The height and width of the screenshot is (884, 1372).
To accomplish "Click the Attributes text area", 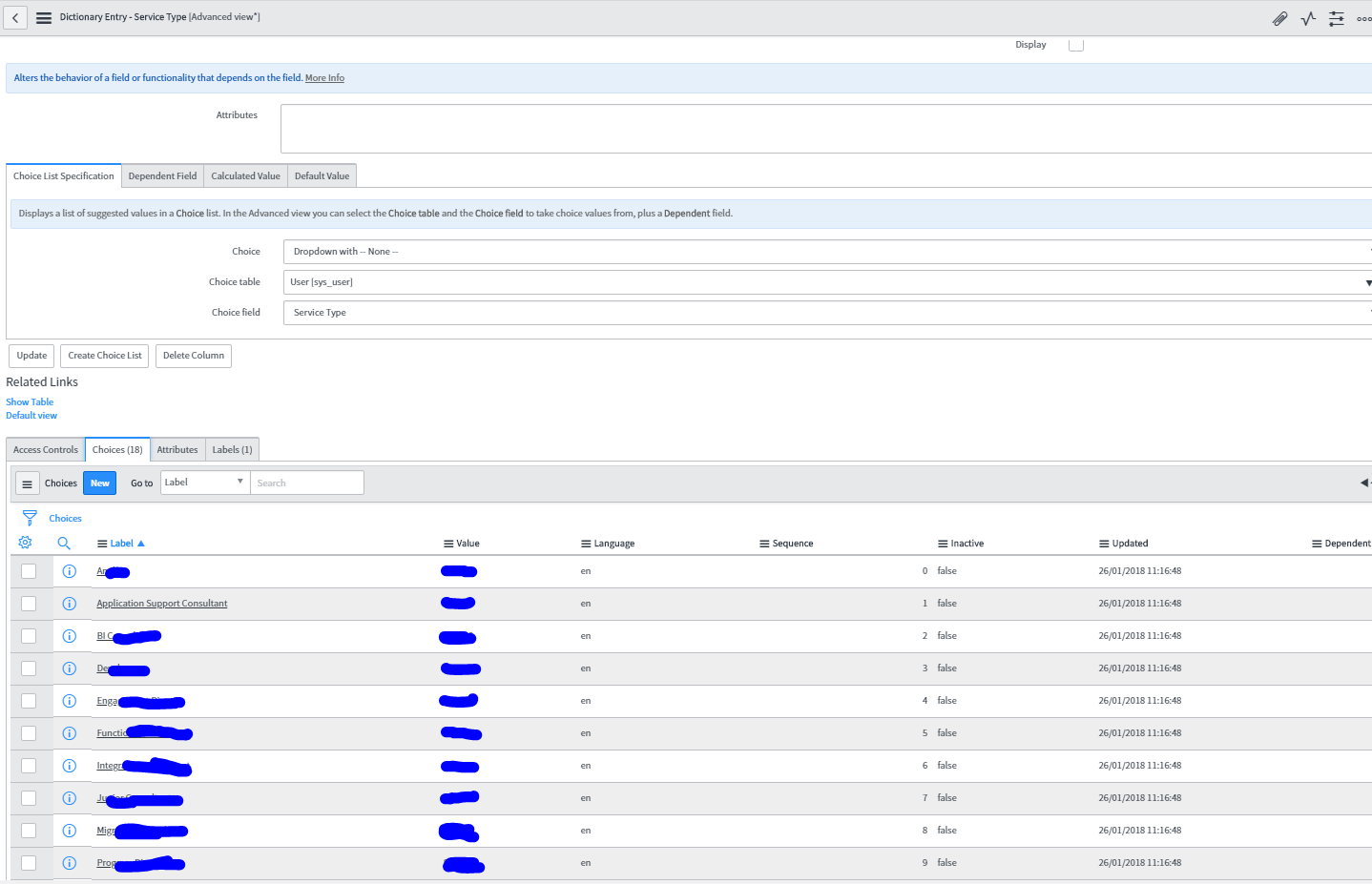I will tap(826, 129).
